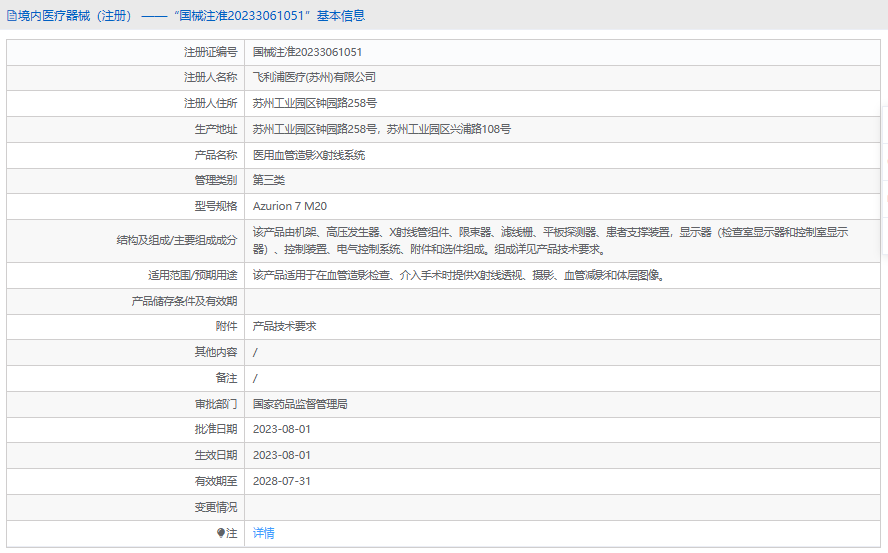
Task: Click the 产品储存条件及有效期 row label
Action: click(185, 301)
